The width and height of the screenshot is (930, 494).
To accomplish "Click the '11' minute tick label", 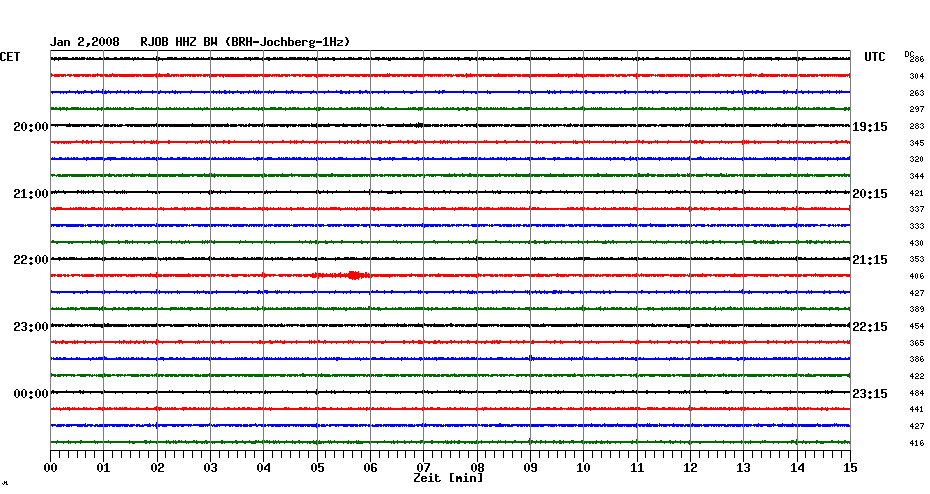I will click(x=637, y=468).
